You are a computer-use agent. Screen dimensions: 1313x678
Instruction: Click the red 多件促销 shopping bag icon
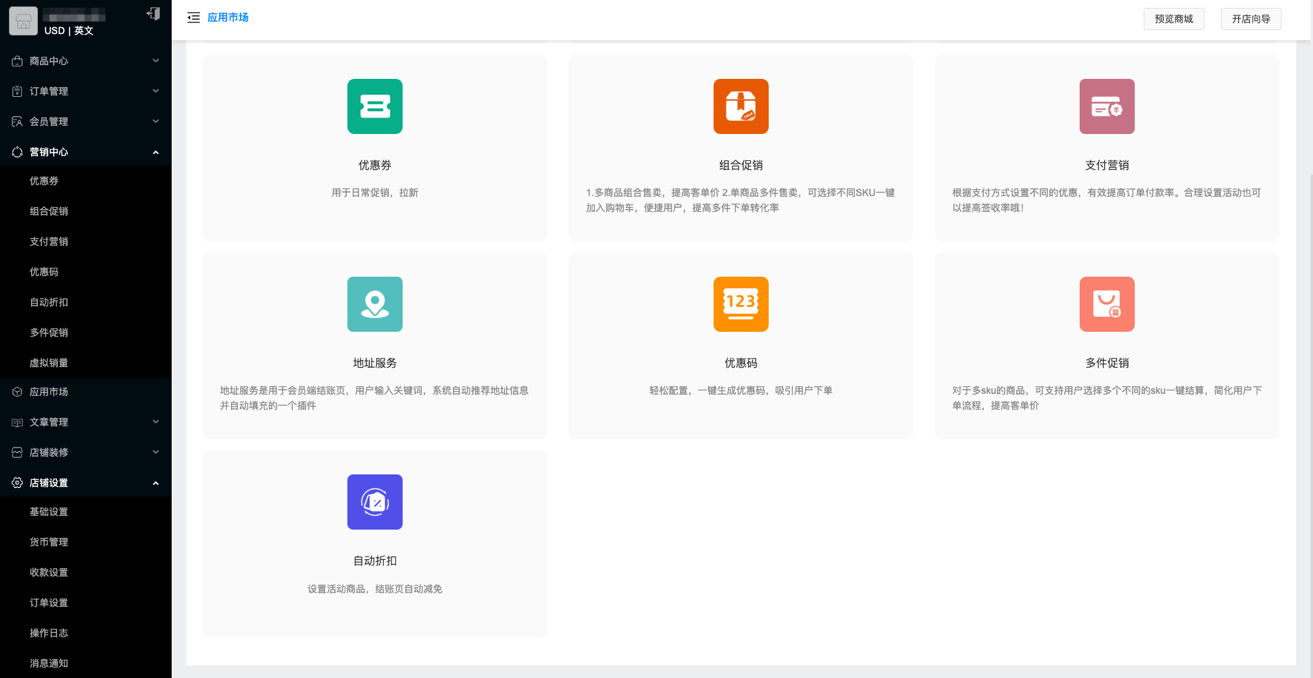point(1107,304)
